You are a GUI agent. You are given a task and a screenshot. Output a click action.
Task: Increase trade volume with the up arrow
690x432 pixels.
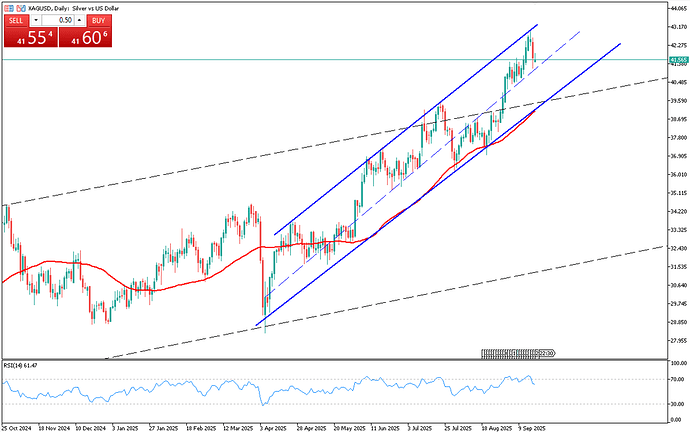(x=80, y=20)
